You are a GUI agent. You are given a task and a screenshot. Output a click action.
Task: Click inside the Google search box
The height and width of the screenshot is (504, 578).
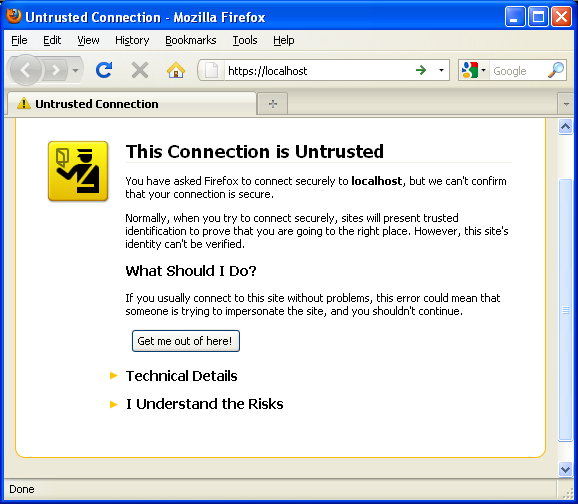coord(518,71)
